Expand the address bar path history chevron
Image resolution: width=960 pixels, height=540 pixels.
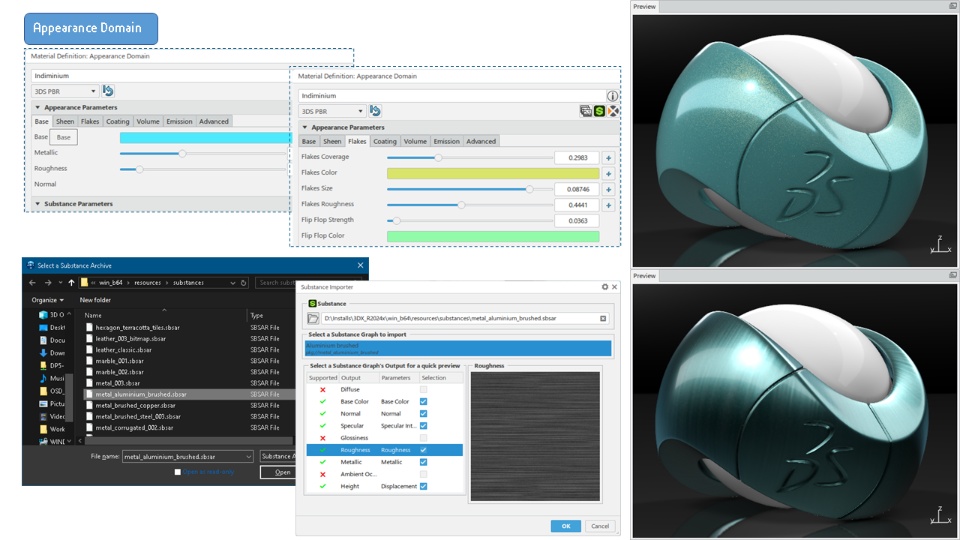(233, 282)
